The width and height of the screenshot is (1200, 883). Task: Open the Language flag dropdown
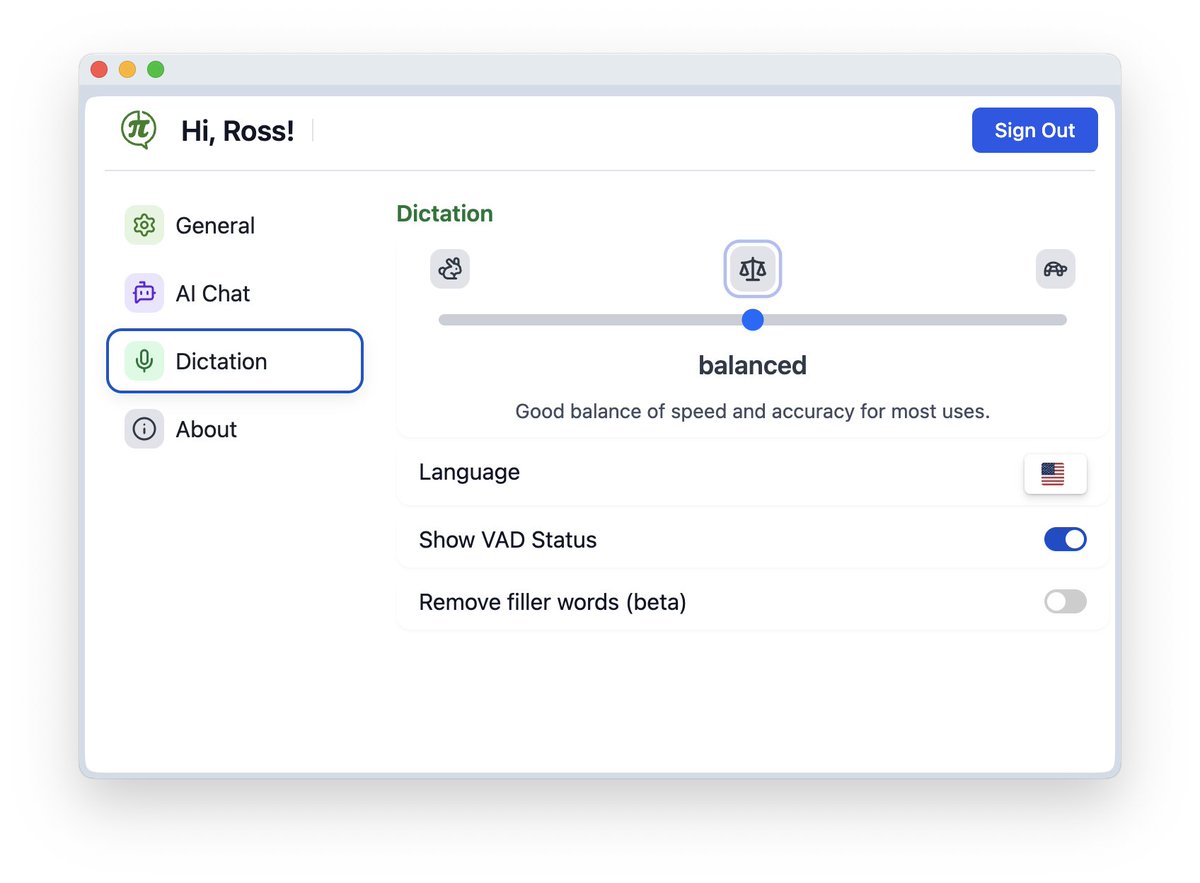click(x=1055, y=474)
